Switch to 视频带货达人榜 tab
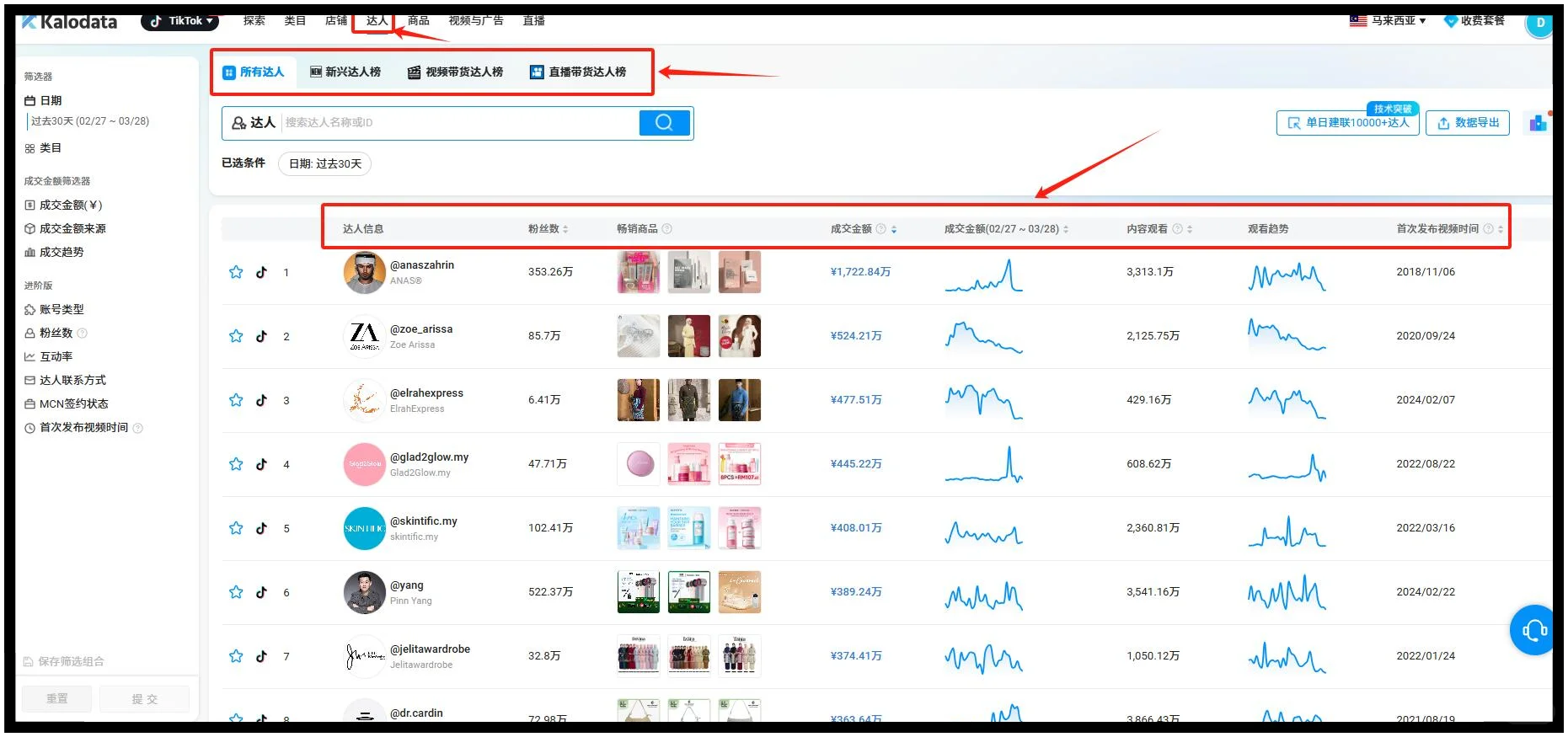Screen dimensions: 1568x737 [x=456, y=72]
